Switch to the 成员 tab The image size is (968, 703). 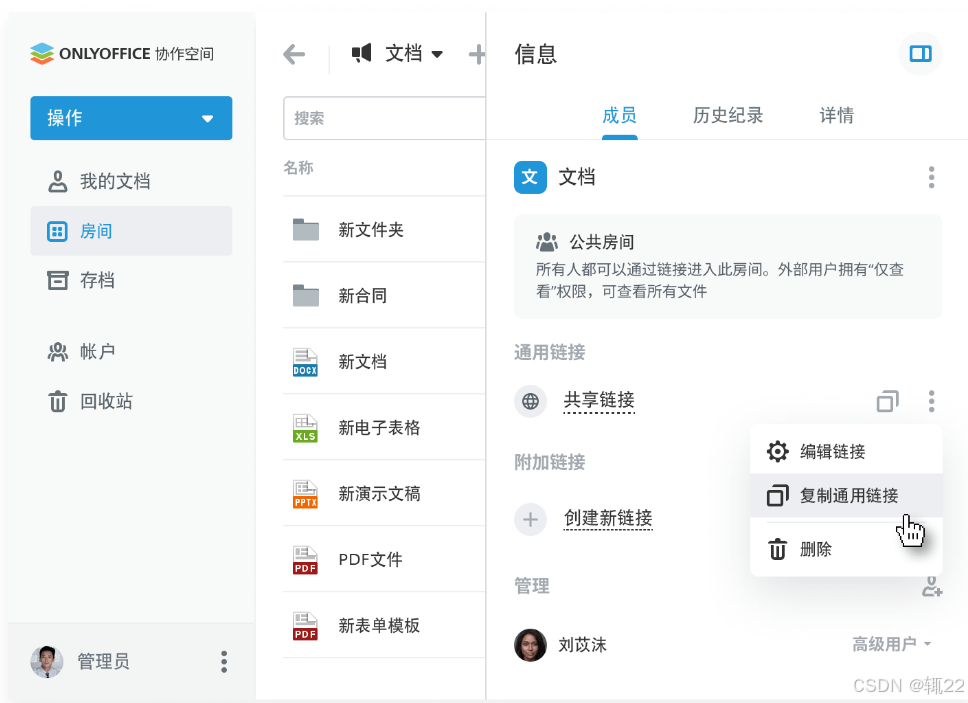pyautogui.click(x=619, y=115)
